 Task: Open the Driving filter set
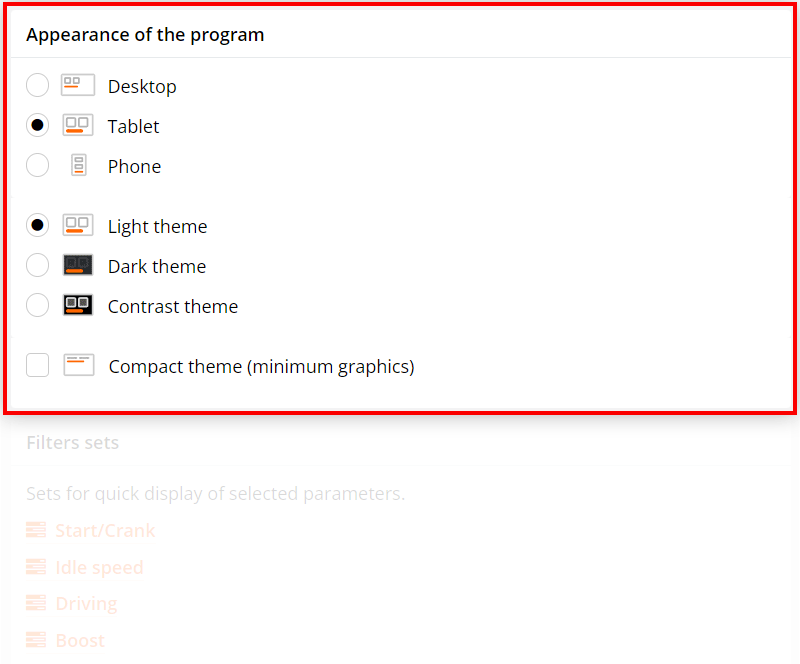(x=87, y=603)
